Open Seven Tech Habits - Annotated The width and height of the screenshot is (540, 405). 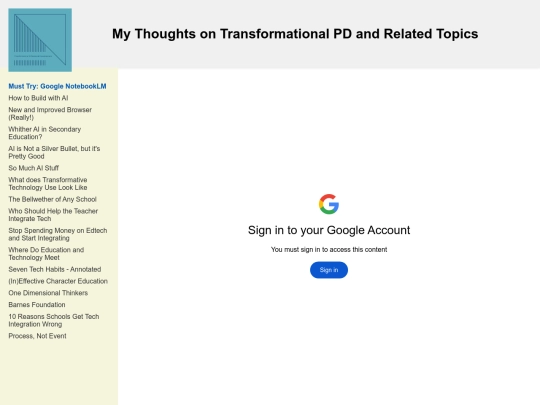tap(55, 269)
